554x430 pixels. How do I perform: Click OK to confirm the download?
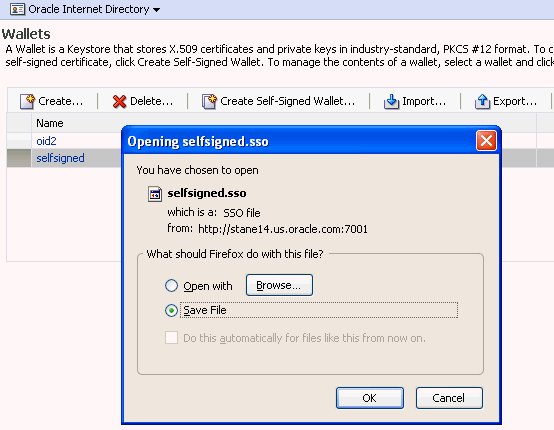[370, 398]
